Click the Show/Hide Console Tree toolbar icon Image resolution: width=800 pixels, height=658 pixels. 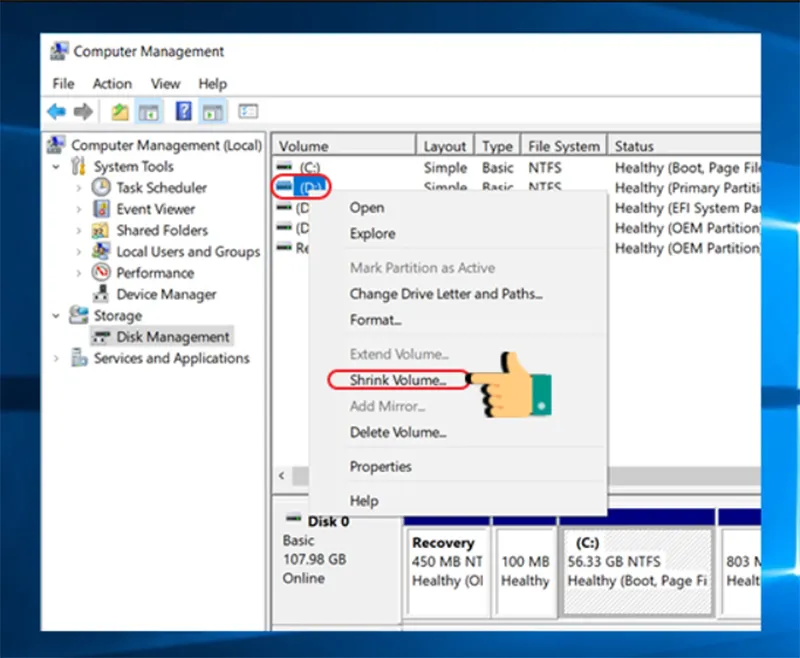[149, 112]
